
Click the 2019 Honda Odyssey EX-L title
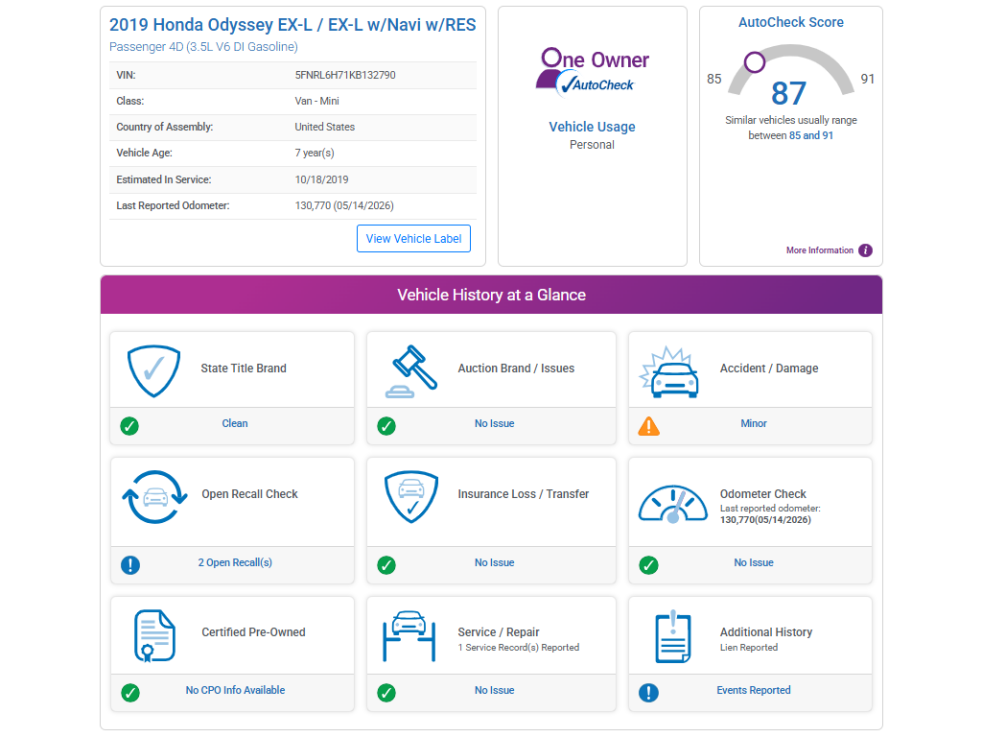(292, 24)
